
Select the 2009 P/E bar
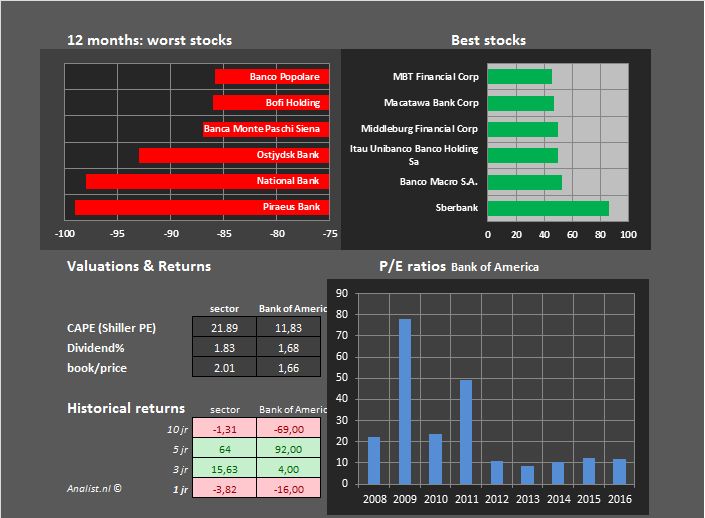(x=405, y=402)
